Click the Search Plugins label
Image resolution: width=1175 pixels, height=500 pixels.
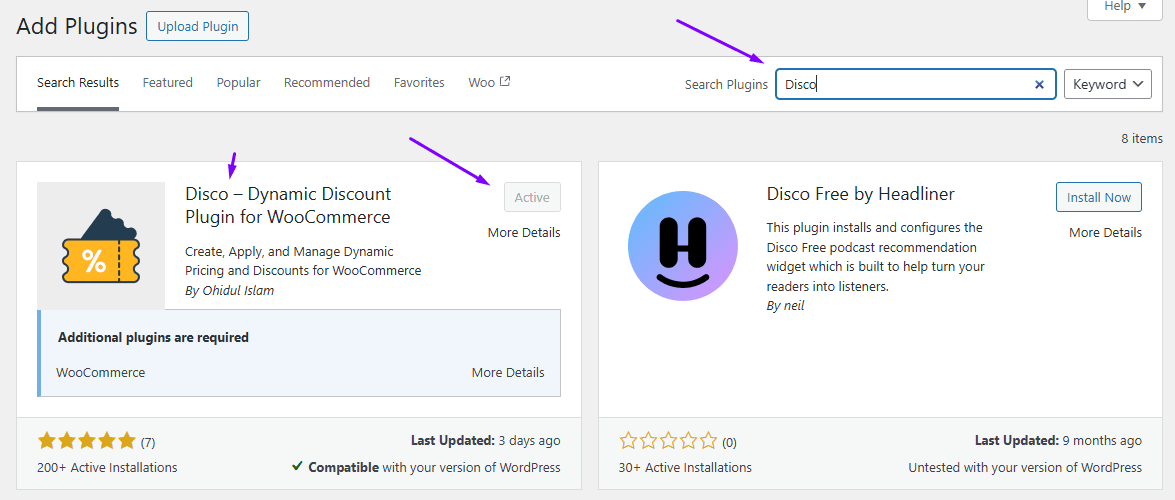click(726, 85)
